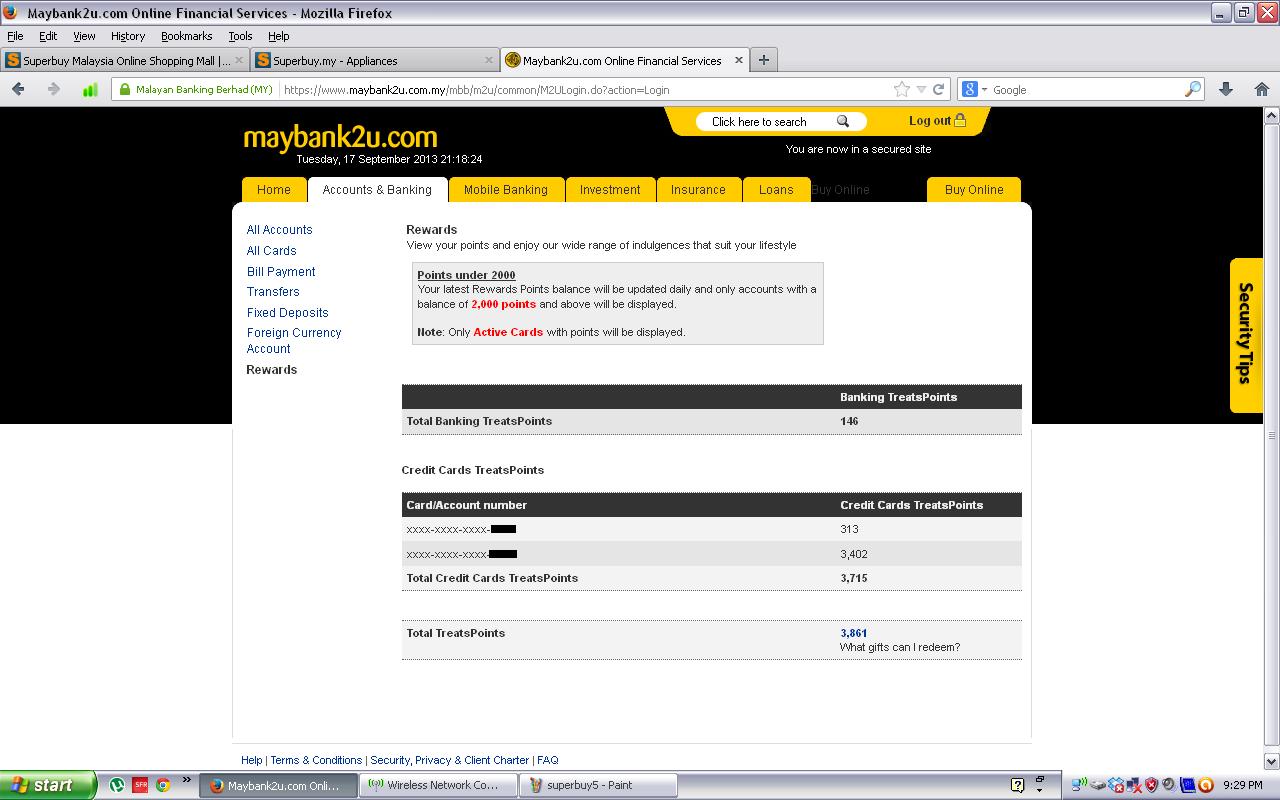Click the green signal bars icon in toolbar
The width and height of the screenshot is (1280, 800).
click(90, 89)
